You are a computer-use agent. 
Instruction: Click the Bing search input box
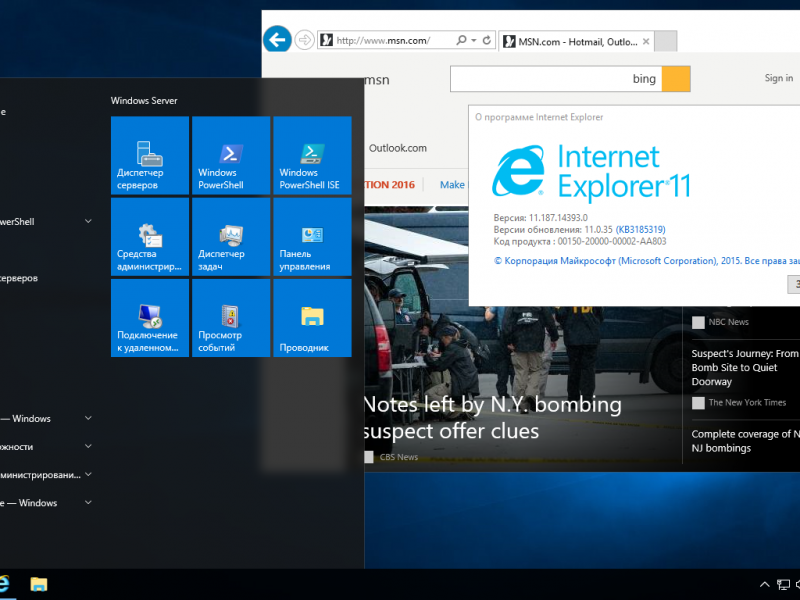(x=556, y=79)
